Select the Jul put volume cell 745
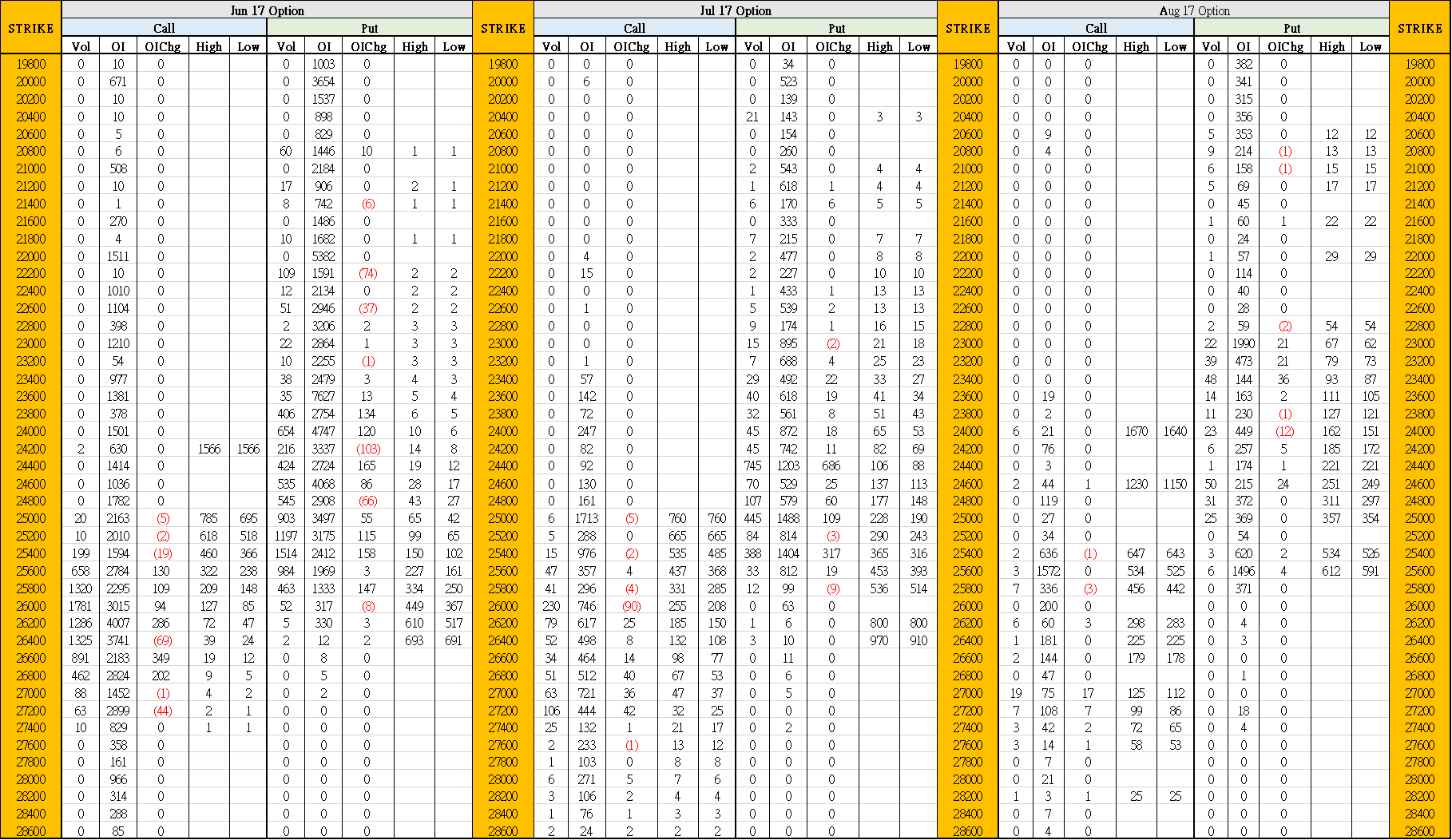1452x840 pixels. tap(752, 466)
